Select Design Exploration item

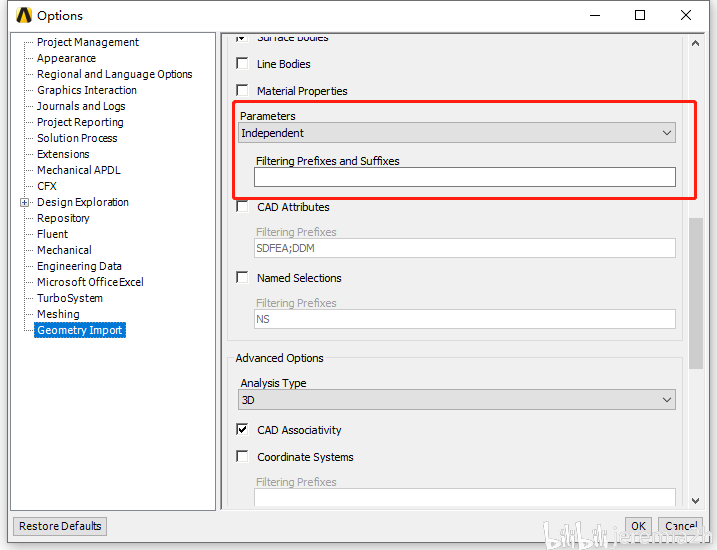[x=83, y=202]
